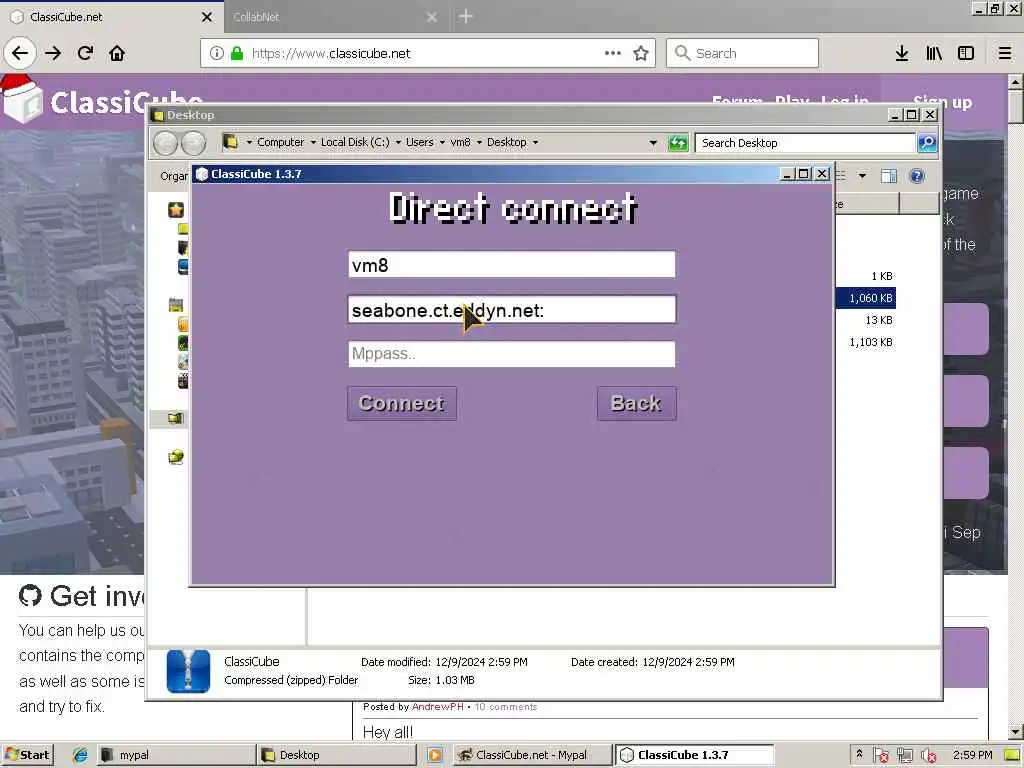Click the Sign up link on ClassiCube site

[x=942, y=103]
